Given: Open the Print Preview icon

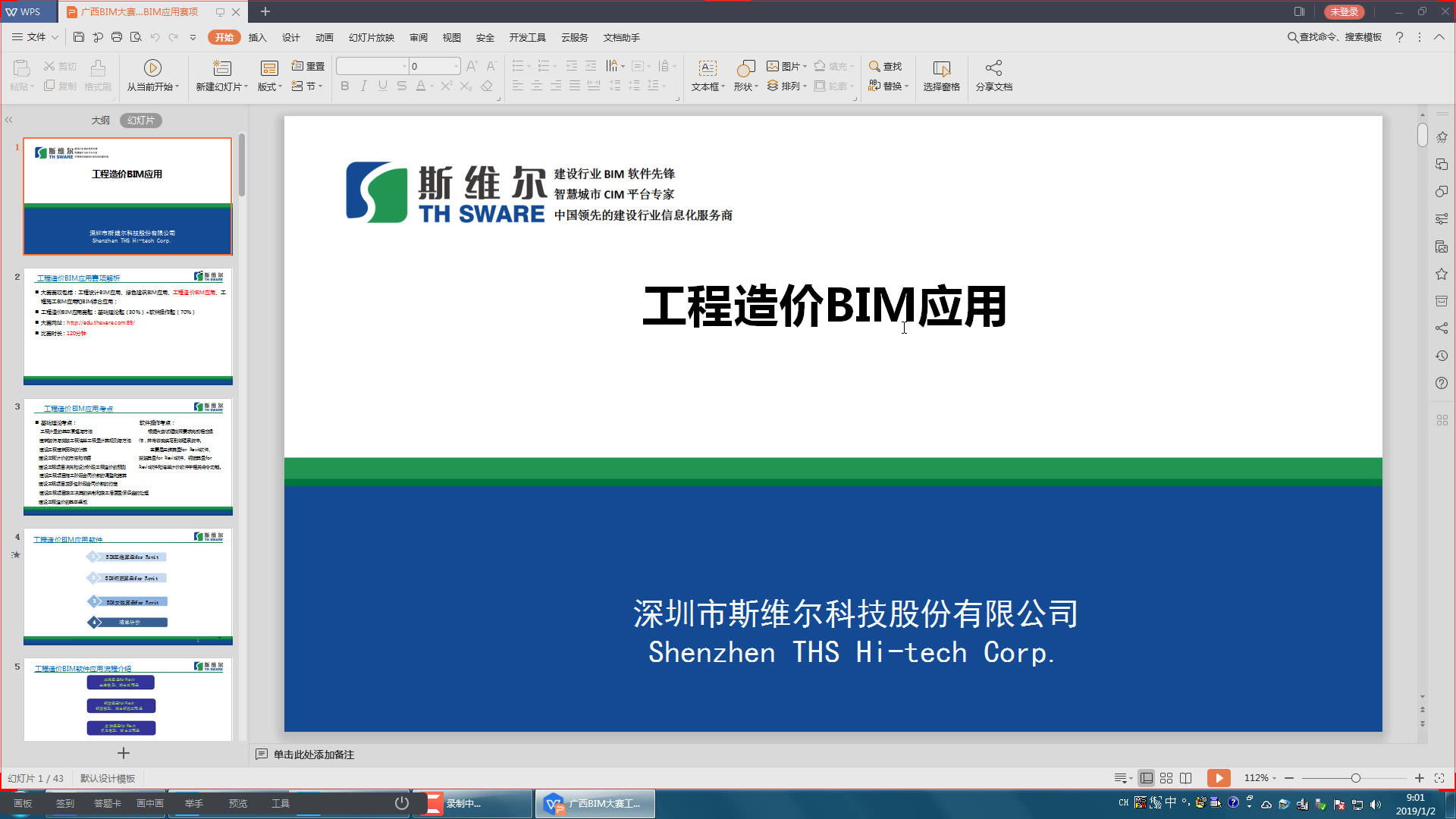Looking at the screenshot, I should 136,37.
